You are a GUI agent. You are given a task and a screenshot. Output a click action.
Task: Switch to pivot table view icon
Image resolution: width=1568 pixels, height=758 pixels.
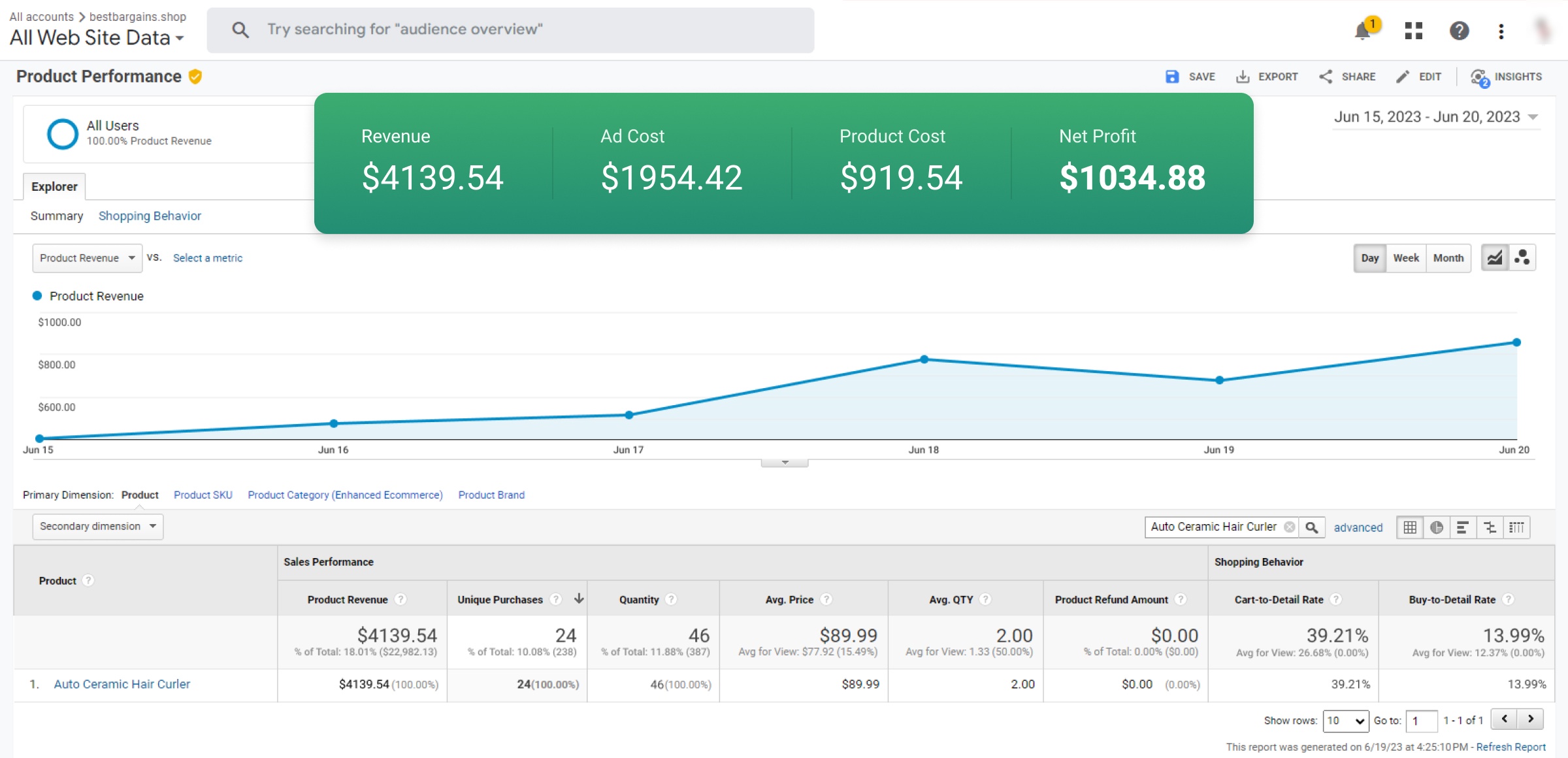tap(1516, 527)
